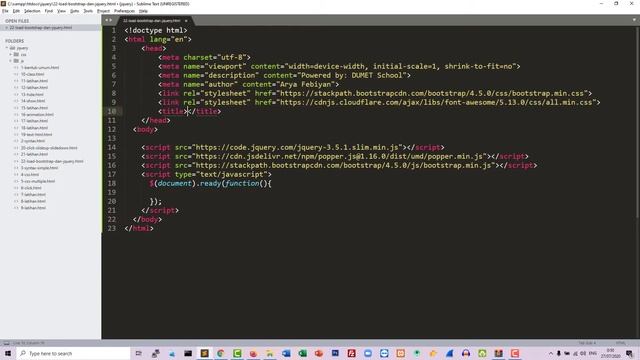Open Excel from the taskbar

302,353
